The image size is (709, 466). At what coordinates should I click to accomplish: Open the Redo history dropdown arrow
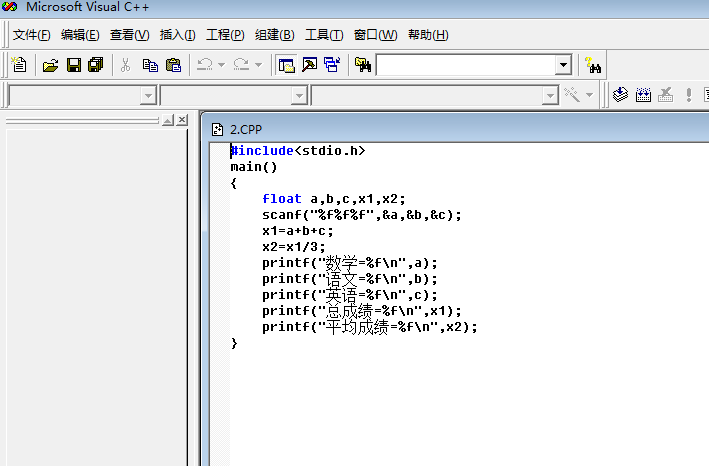258,65
